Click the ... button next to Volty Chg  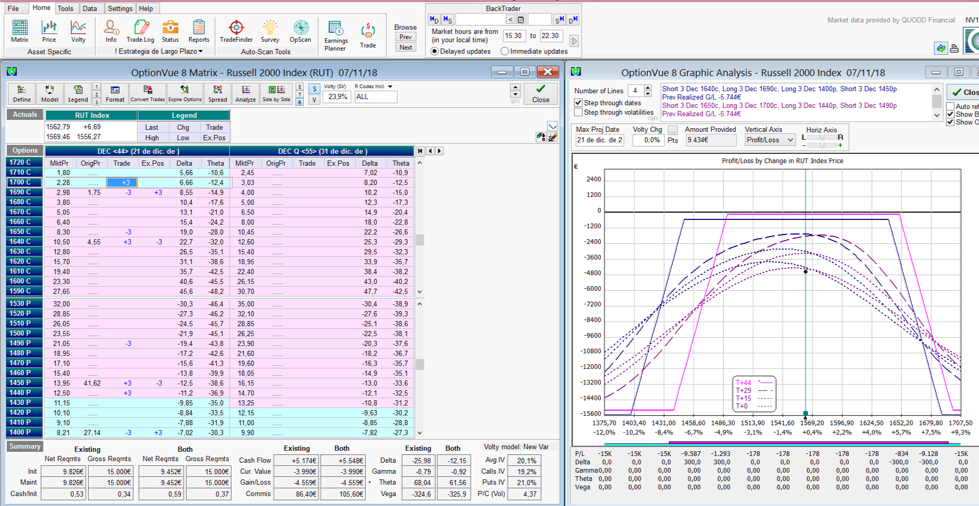(672, 131)
